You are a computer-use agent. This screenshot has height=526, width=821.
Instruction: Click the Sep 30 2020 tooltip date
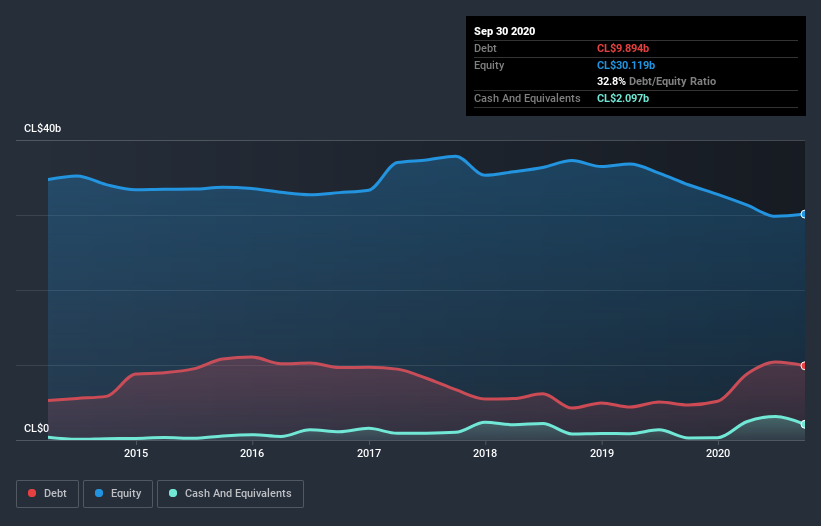(x=504, y=31)
